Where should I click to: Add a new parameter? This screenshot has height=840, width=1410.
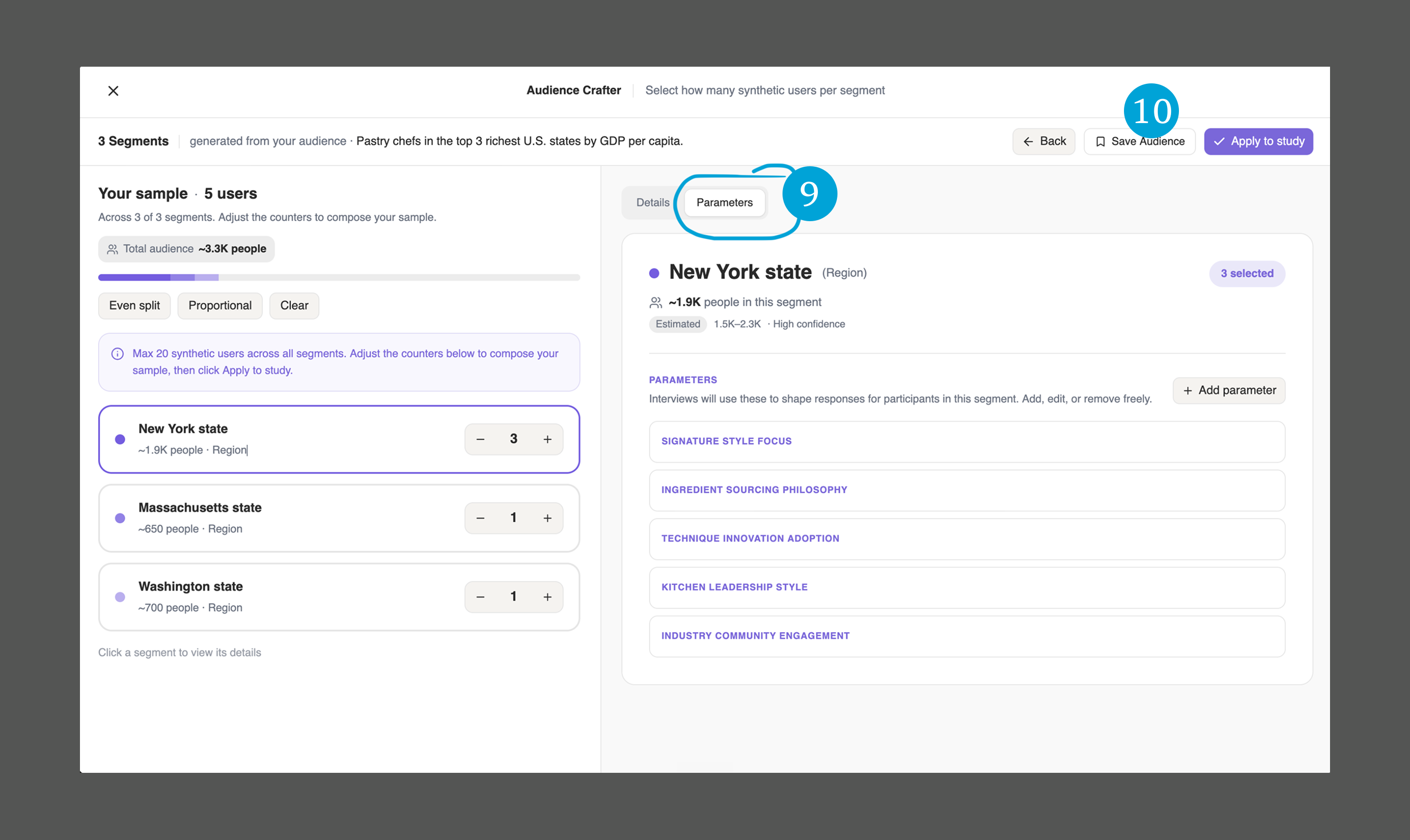1229,390
